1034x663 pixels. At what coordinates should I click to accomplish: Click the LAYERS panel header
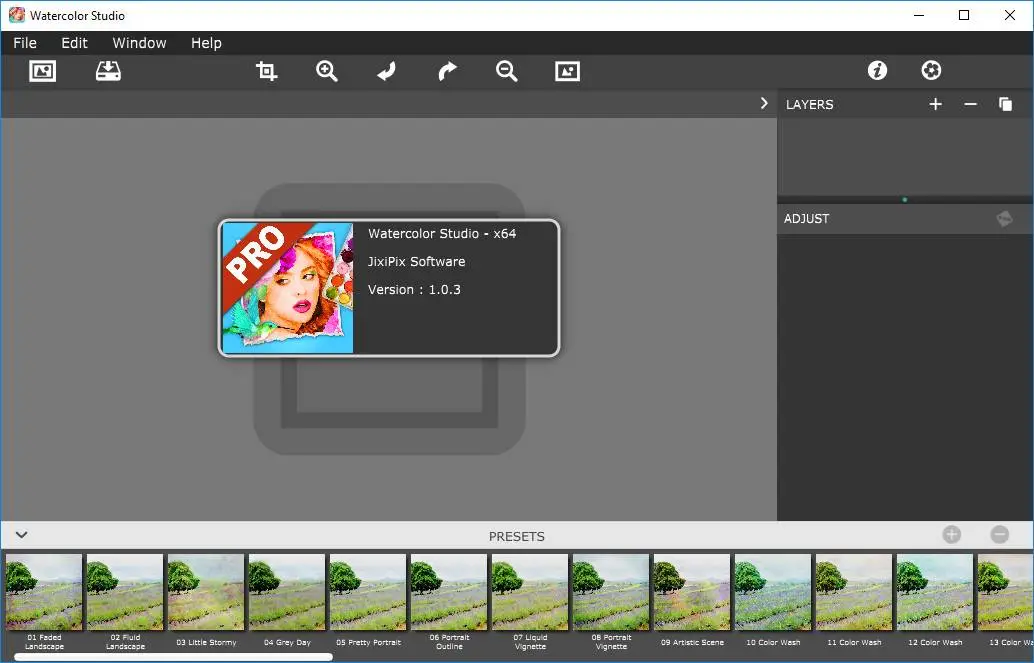click(809, 104)
